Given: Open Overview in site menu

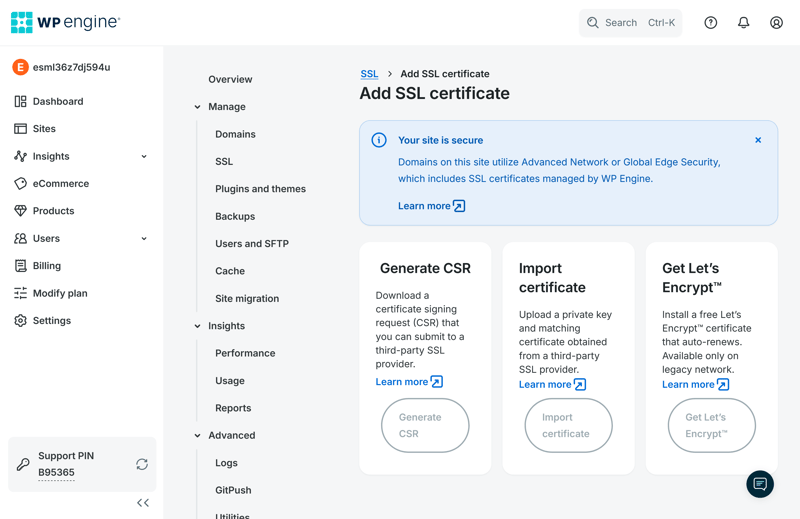Looking at the screenshot, I should [x=230, y=79].
